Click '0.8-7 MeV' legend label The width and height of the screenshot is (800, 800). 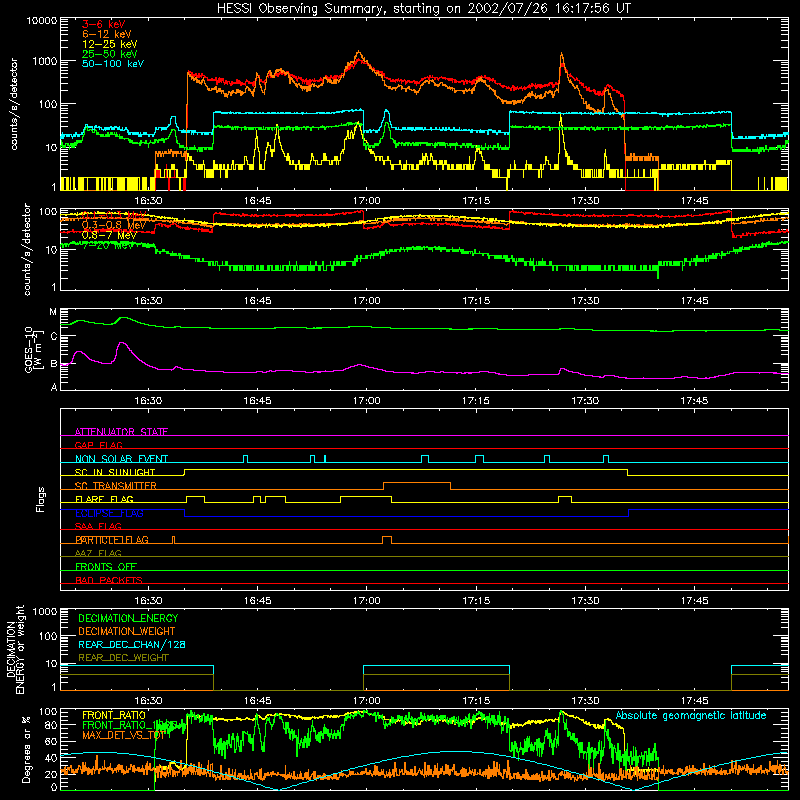[x=109, y=235]
